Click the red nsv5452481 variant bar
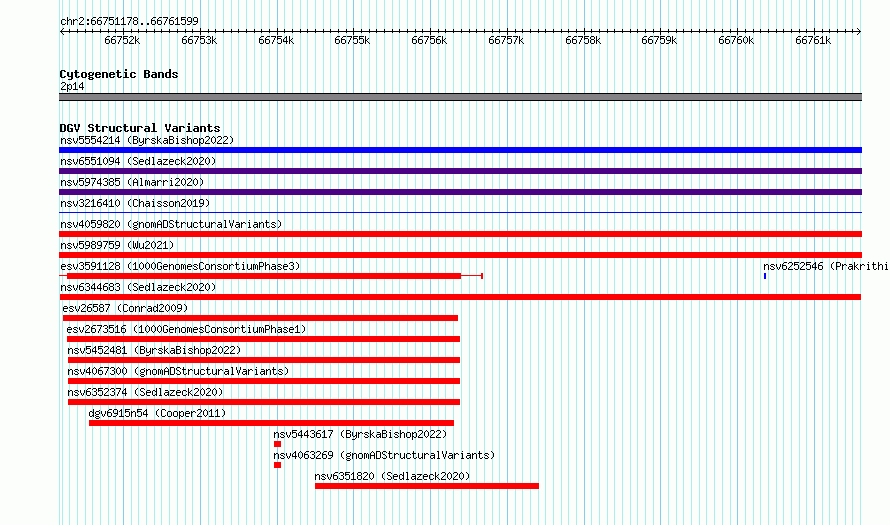The height and width of the screenshot is (525, 890). click(264, 360)
